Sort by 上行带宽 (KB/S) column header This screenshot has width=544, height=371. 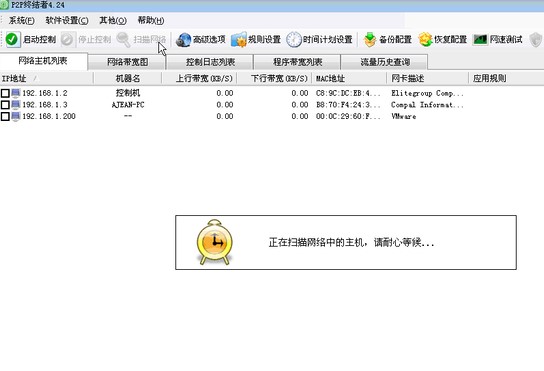[199, 78]
